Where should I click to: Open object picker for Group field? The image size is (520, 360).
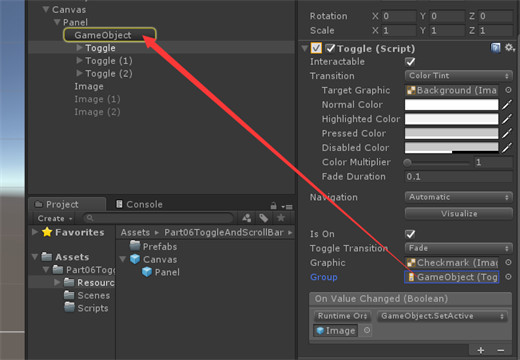508,277
